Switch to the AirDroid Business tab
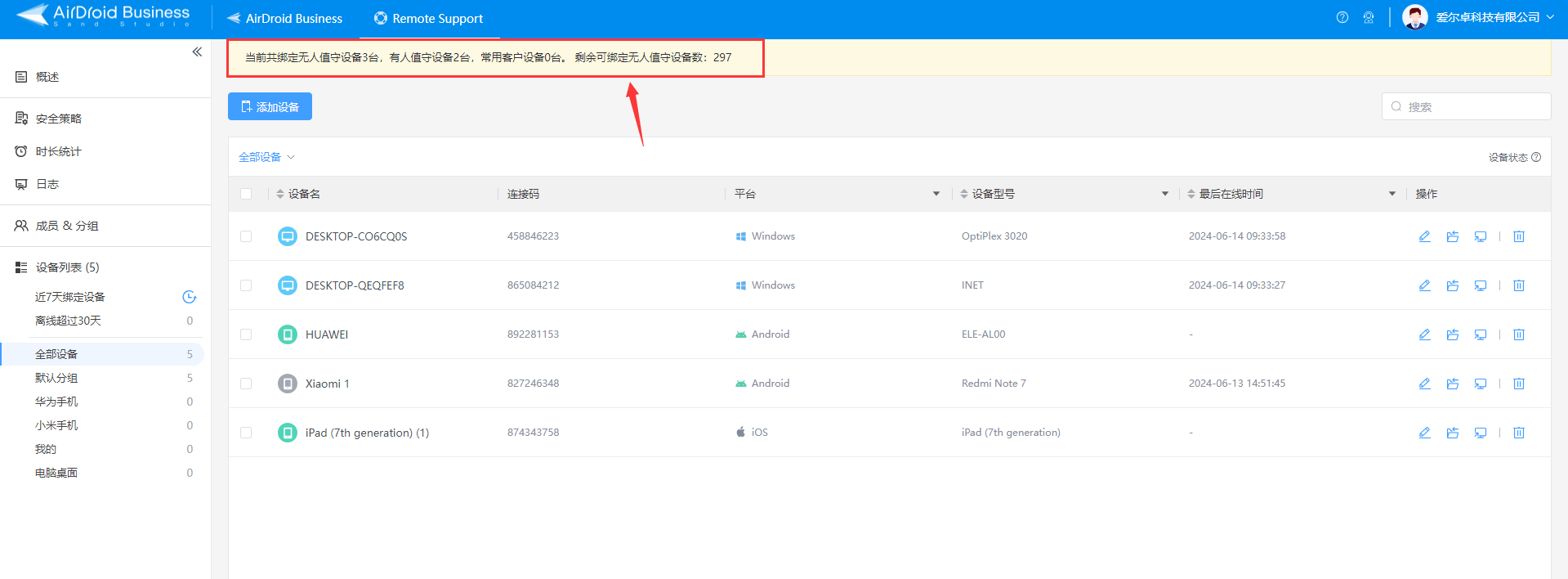Screen dimensions: 1568x579 pos(285,18)
